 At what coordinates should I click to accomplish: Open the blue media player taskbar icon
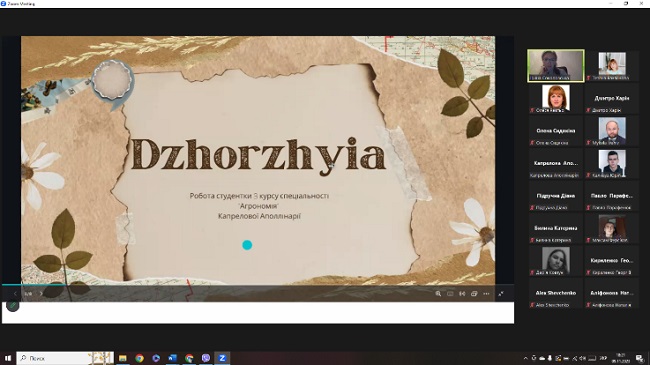156,358
